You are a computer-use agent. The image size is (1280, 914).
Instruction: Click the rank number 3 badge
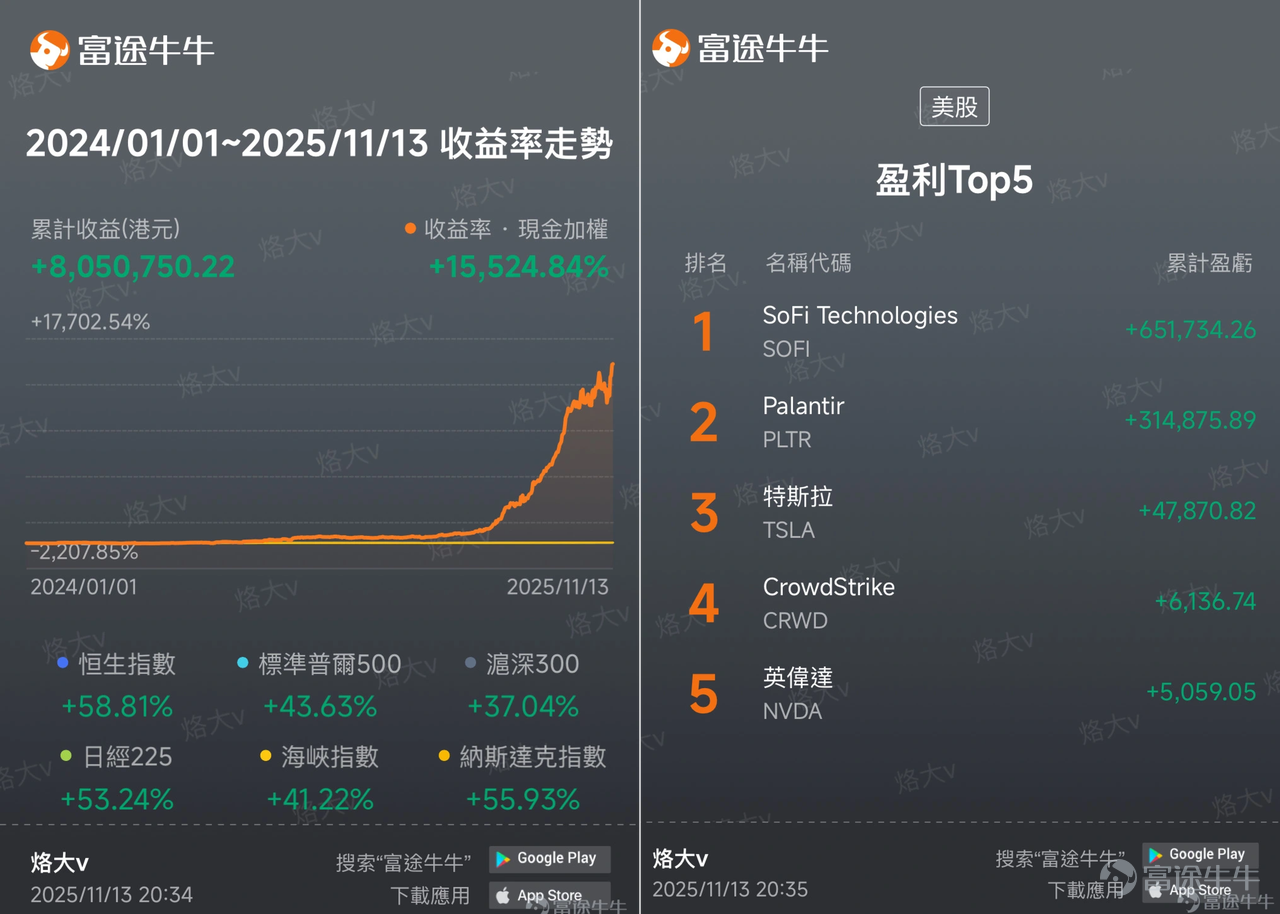tap(704, 513)
